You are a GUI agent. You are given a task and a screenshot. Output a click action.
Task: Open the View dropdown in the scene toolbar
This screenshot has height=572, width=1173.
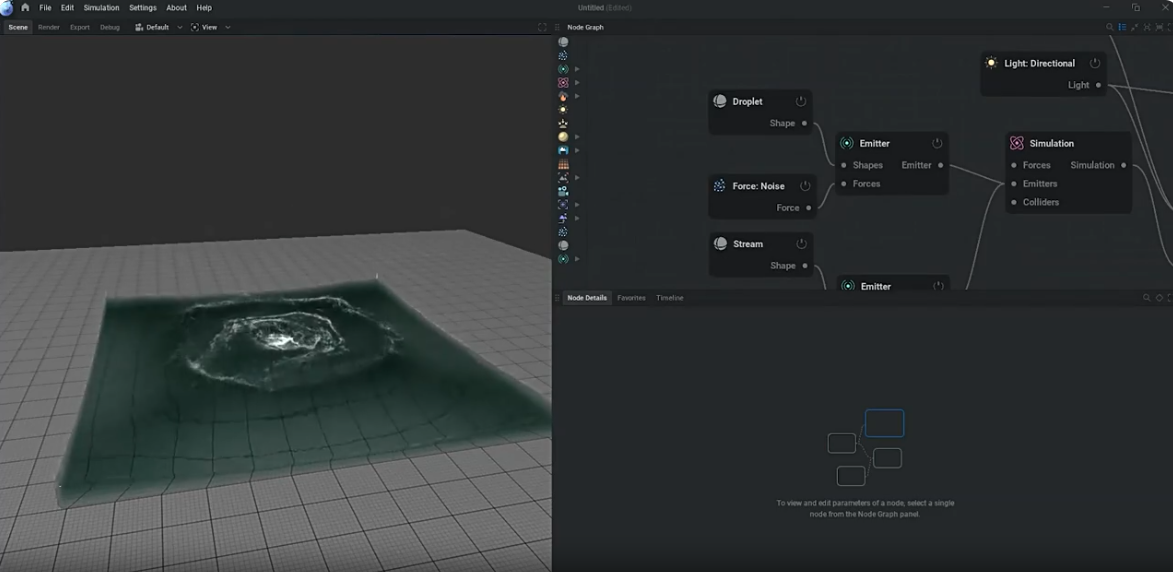pos(210,27)
